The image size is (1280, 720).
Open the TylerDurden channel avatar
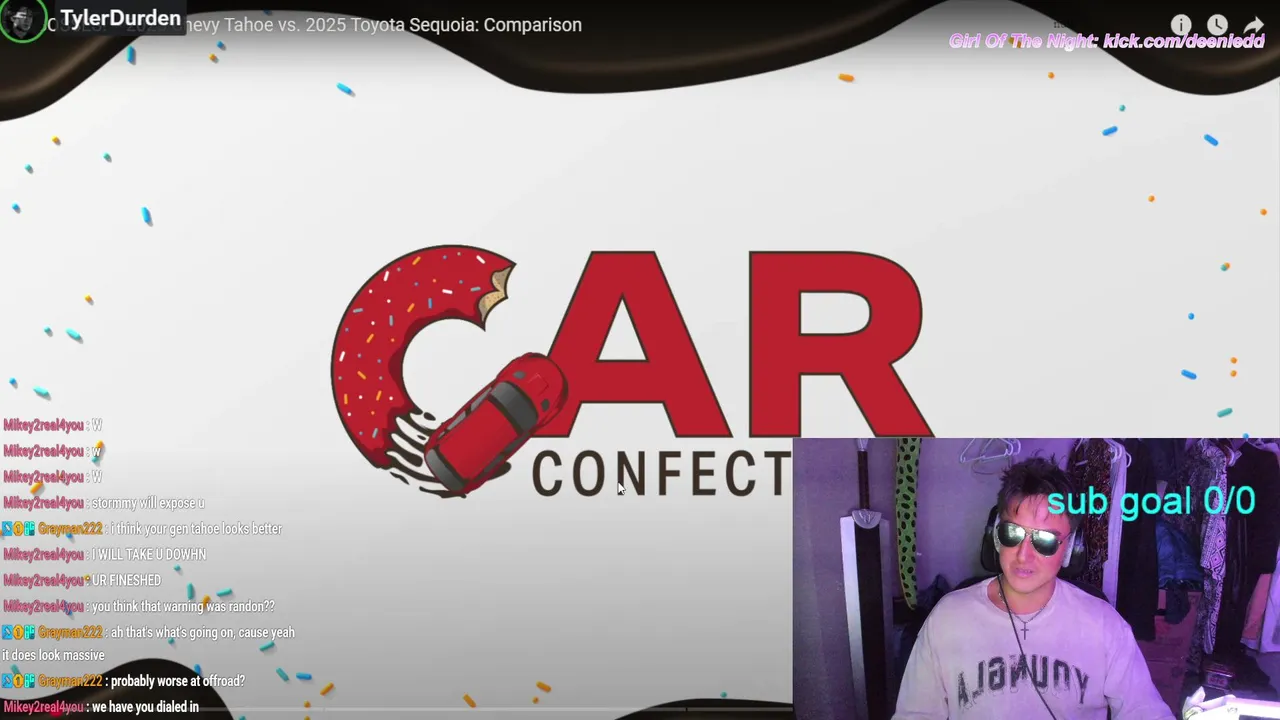tap(22, 20)
